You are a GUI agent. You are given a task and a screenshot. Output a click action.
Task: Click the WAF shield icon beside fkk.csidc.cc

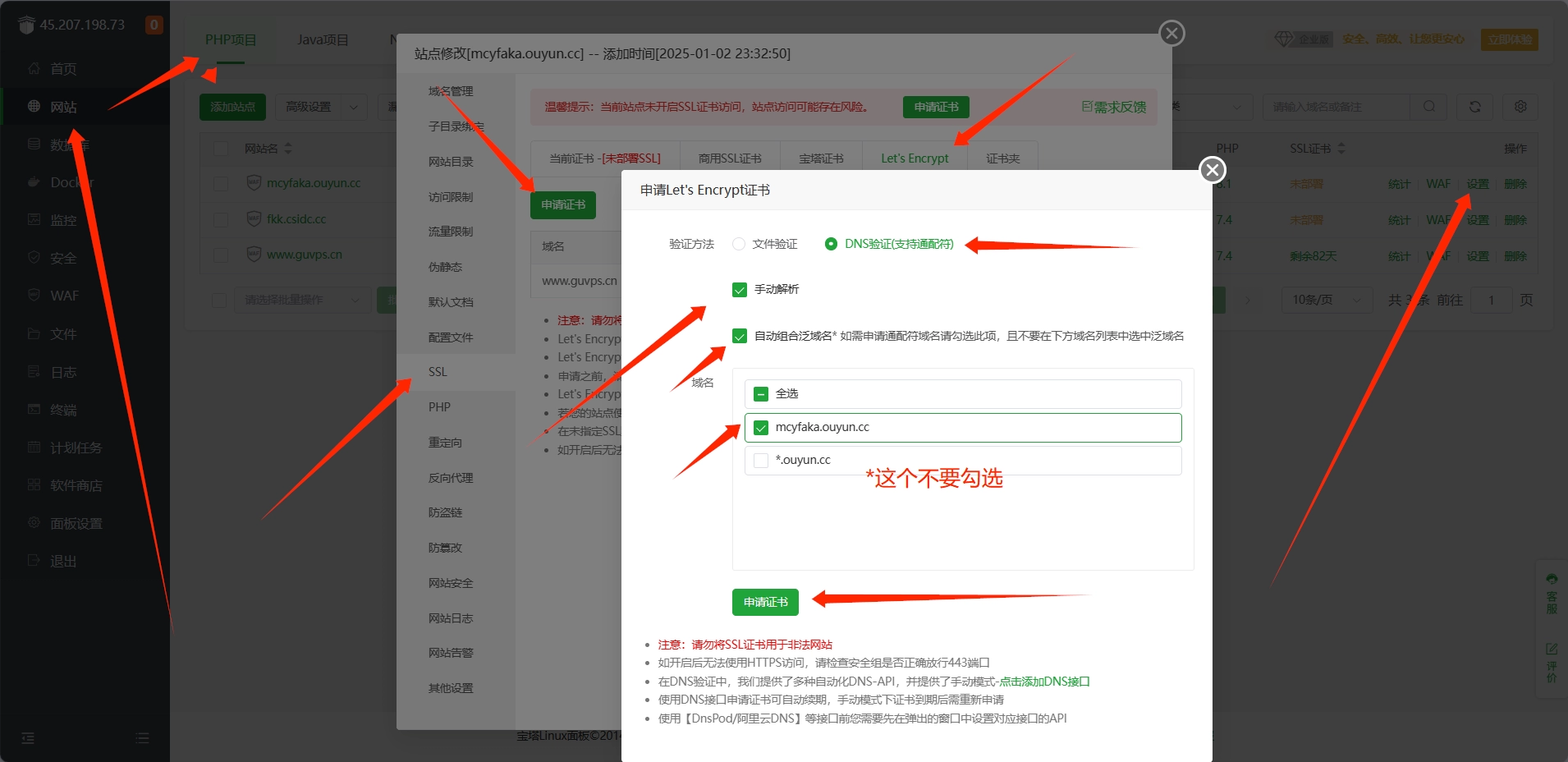click(254, 218)
